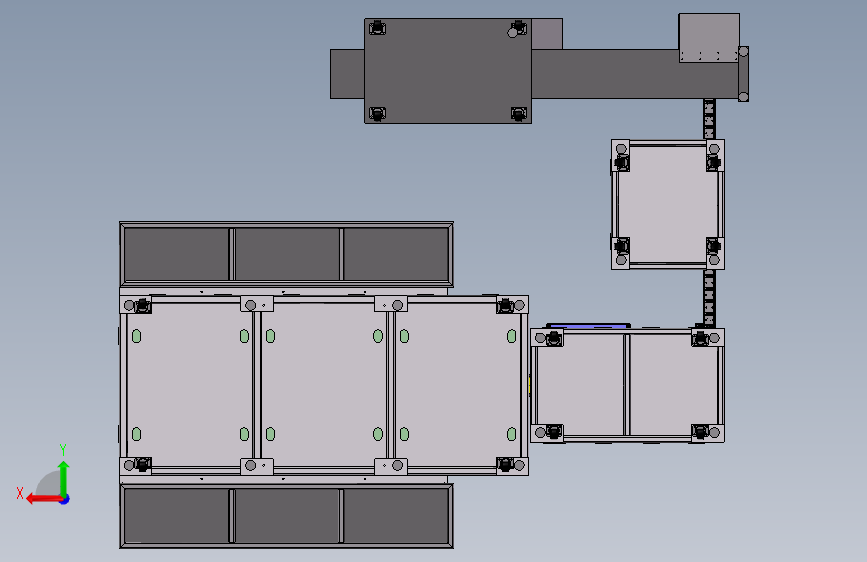Select the left compartment of the upper dark tray

click(176, 254)
